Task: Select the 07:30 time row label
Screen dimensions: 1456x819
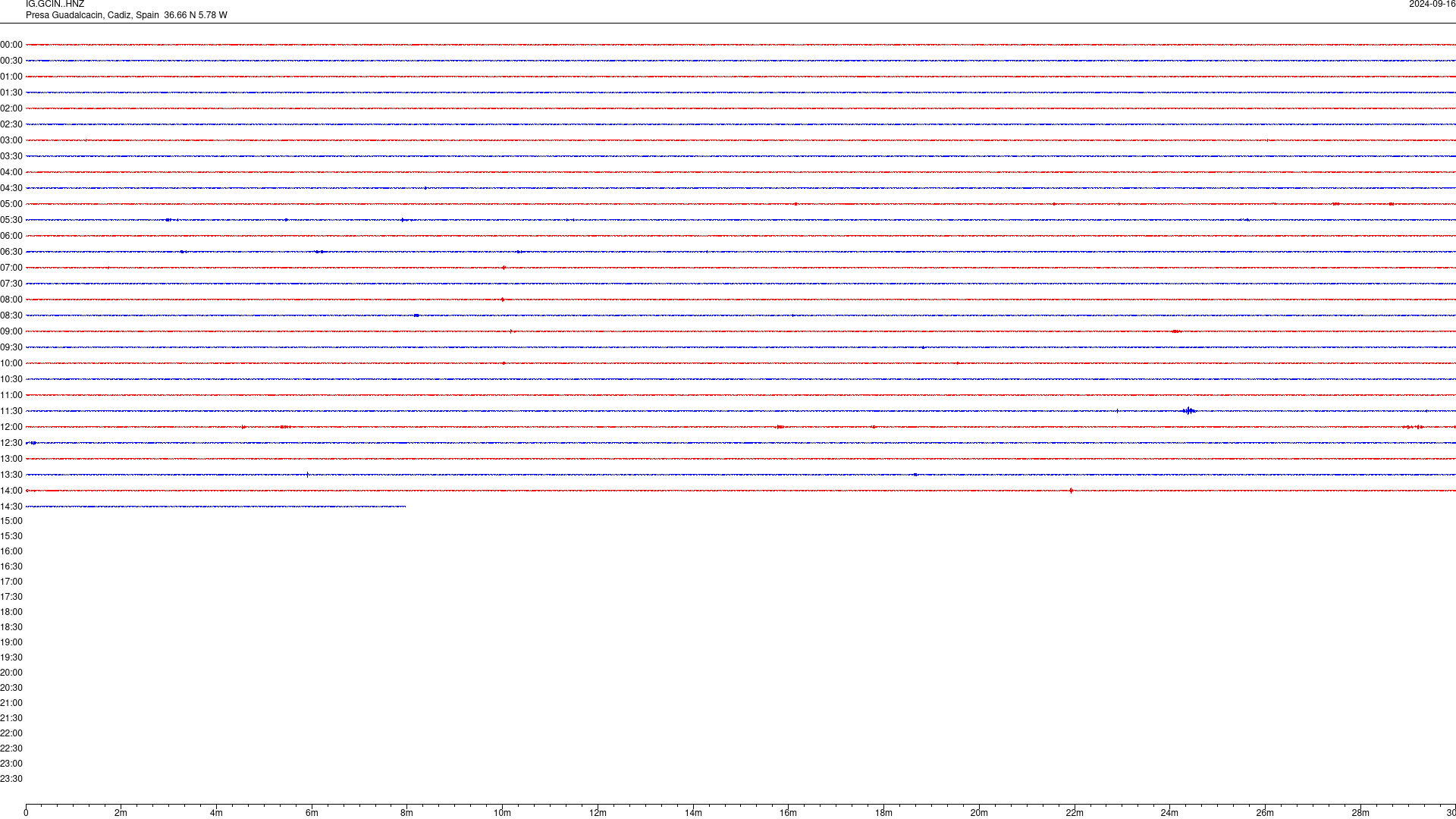Action: (x=11, y=284)
